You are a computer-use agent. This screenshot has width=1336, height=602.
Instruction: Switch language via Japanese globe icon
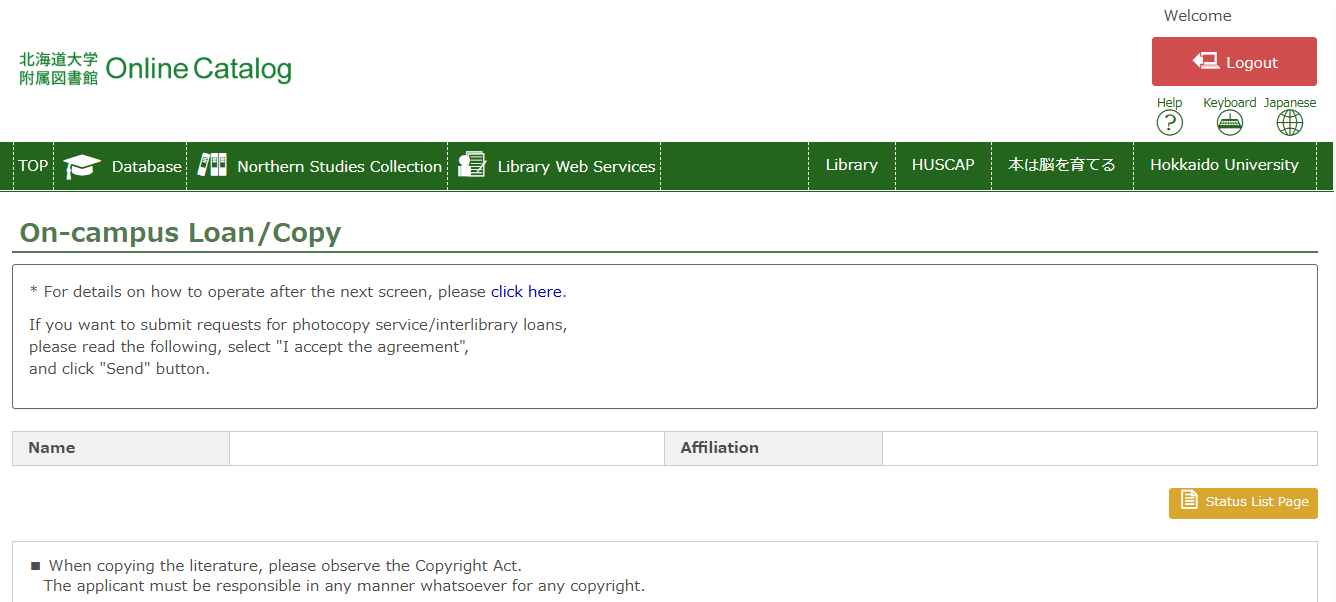1290,122
